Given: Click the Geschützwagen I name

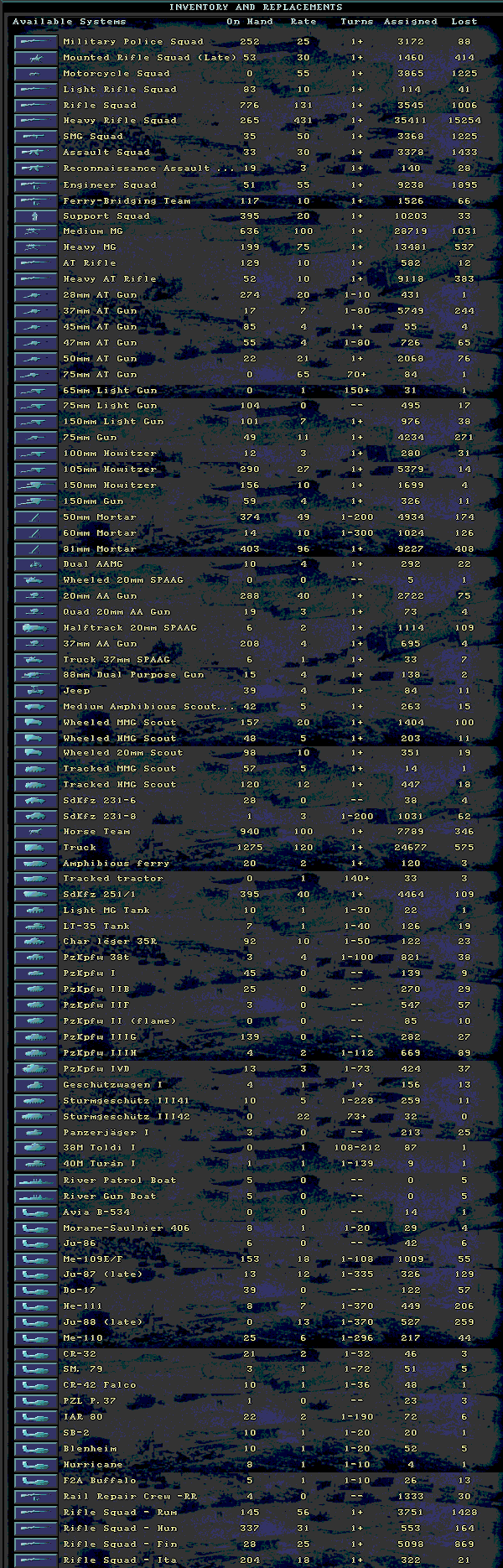Looking at the screenshot, I should [x=113, y=1085].
